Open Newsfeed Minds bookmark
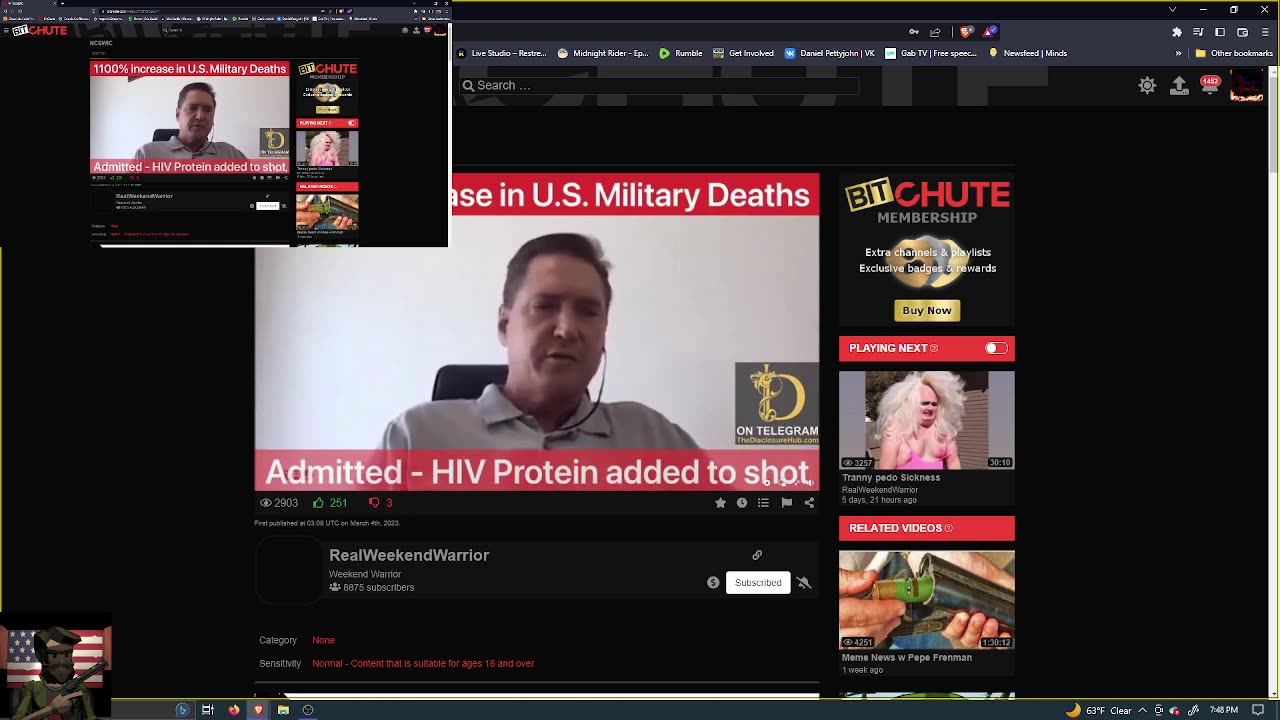This screenshot has width=1280, height=720. click(1028, 53)
